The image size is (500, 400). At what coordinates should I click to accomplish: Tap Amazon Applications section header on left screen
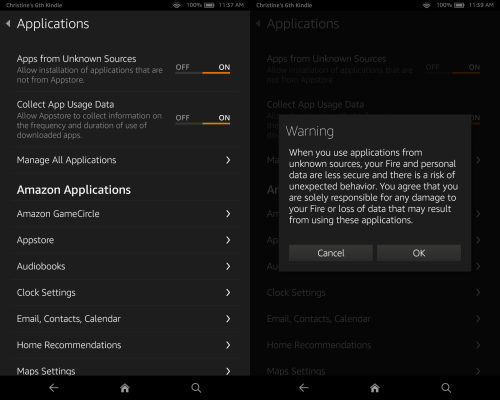tap(74, 190)
